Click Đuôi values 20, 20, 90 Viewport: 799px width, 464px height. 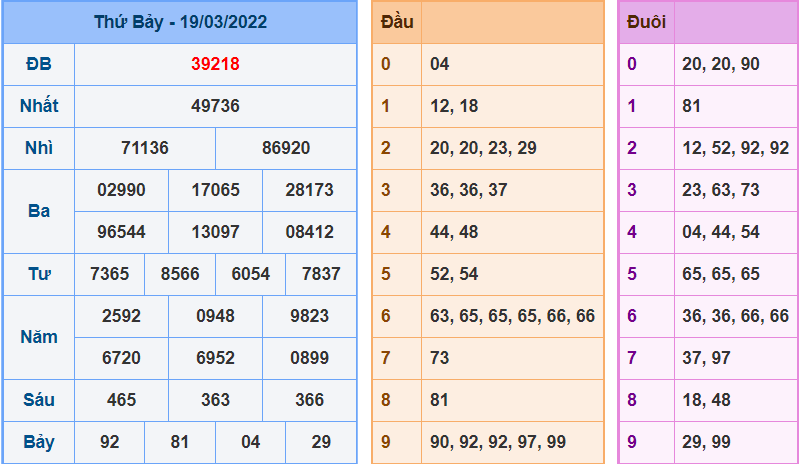click(721, 64)
